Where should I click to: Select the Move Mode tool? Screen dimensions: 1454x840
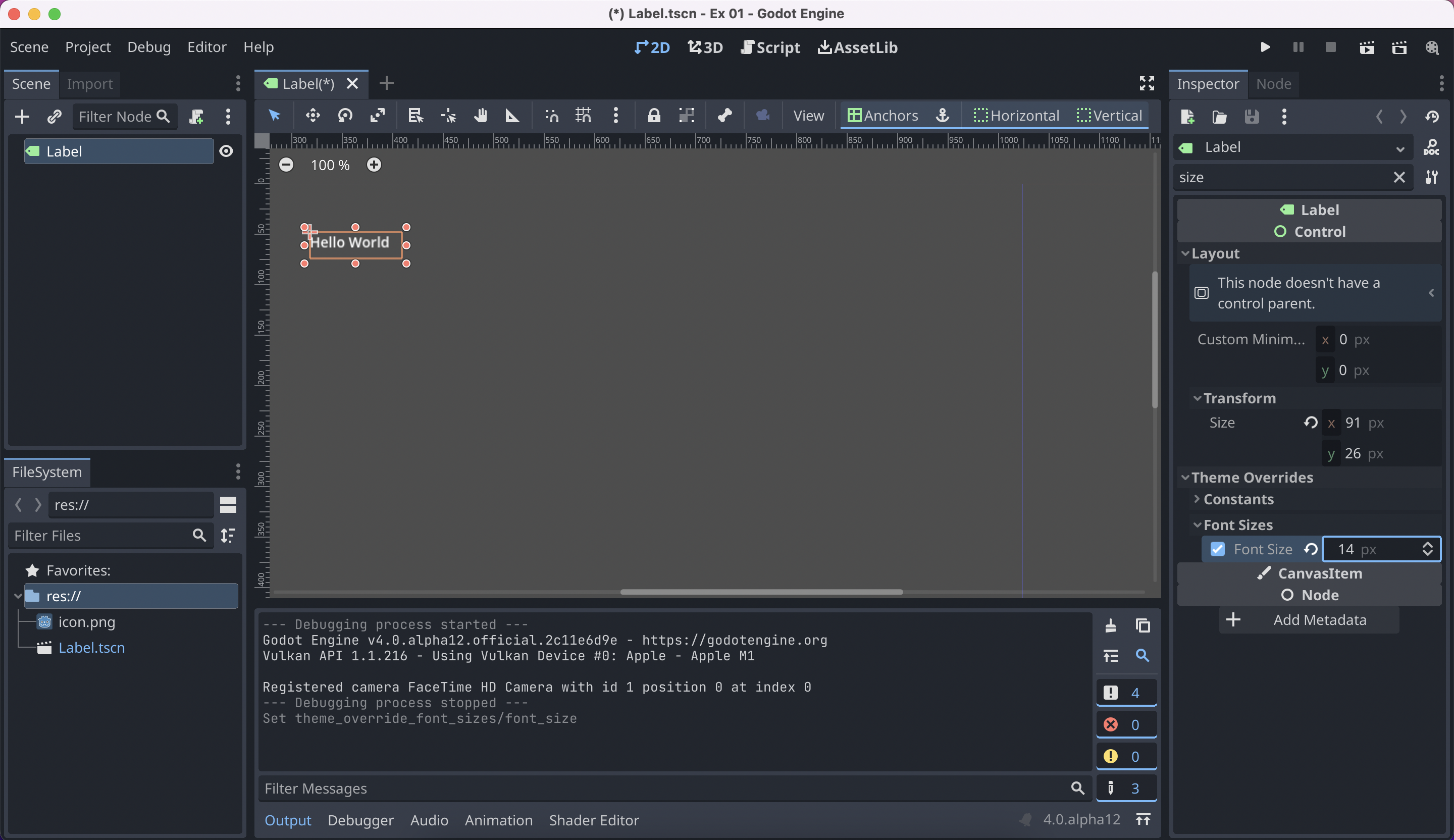[x=312, y=116]
